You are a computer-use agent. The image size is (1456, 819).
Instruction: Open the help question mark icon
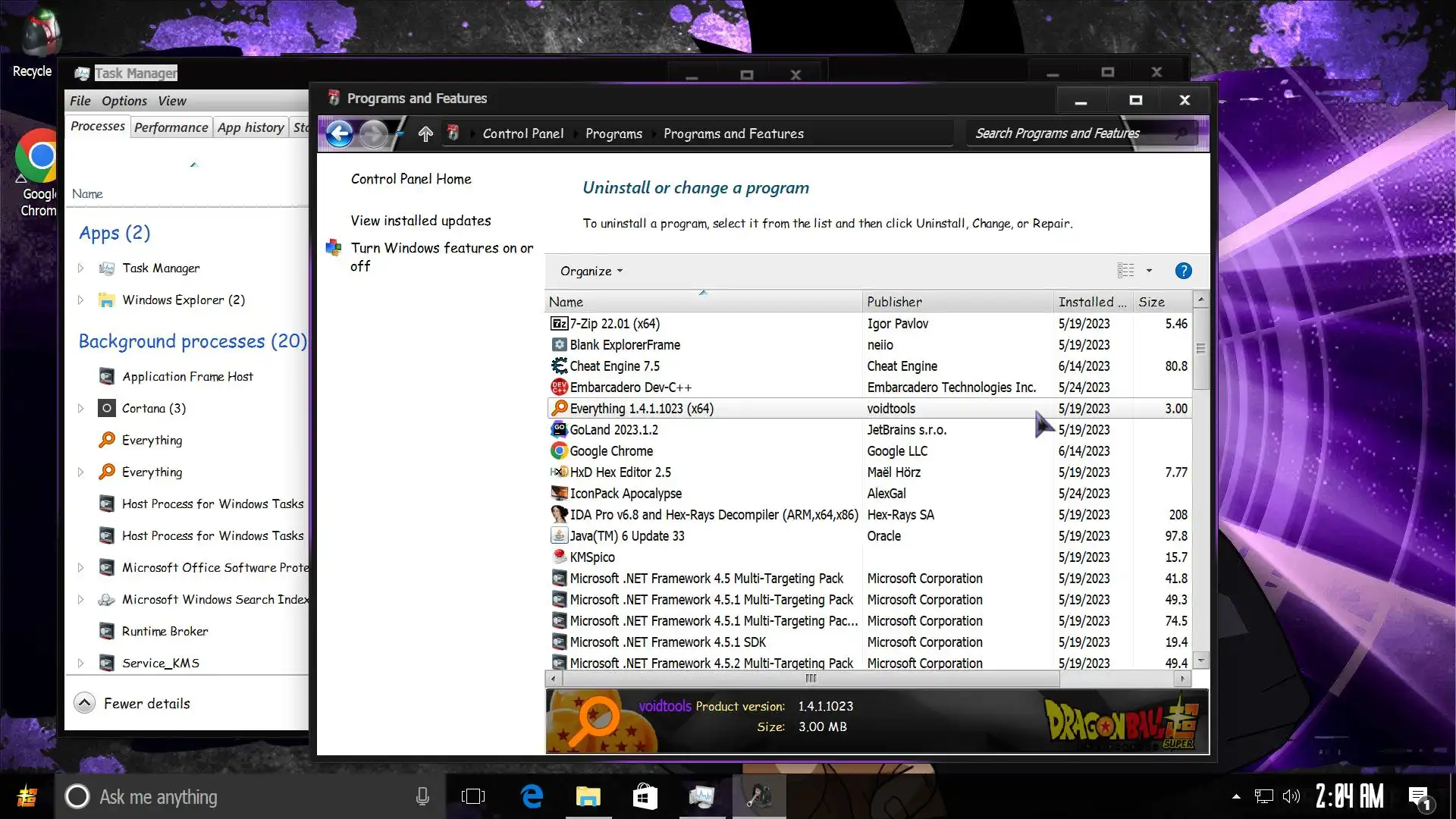(x=1183, y=271)
